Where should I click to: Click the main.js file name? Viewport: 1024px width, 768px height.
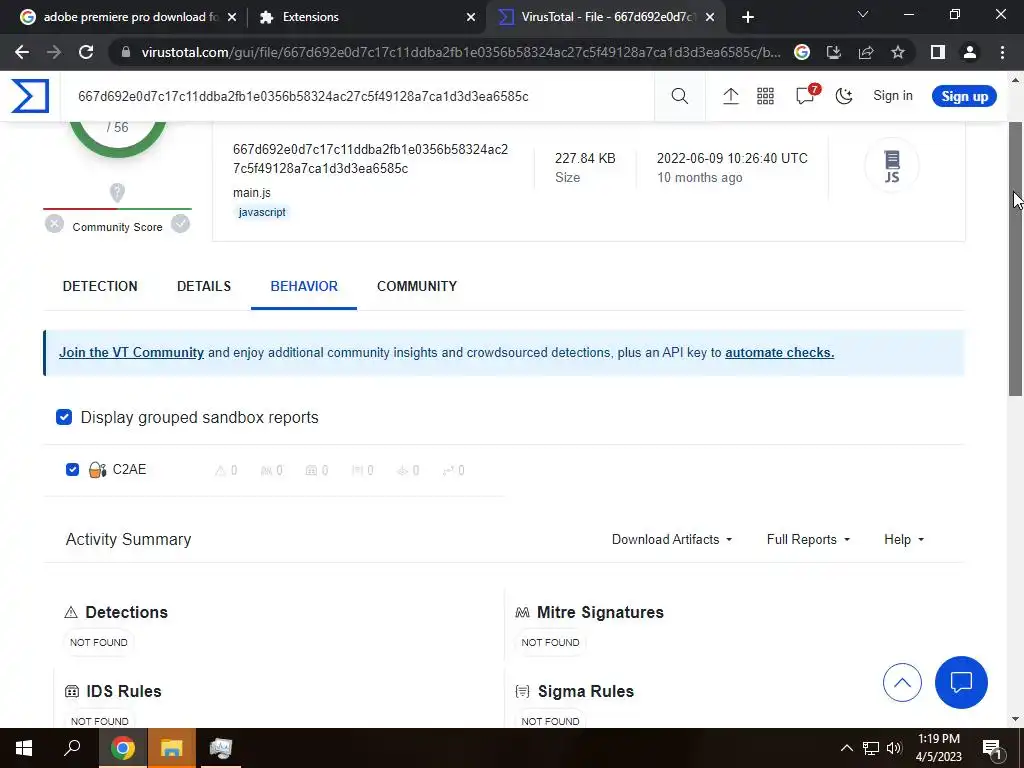point(251,193)
